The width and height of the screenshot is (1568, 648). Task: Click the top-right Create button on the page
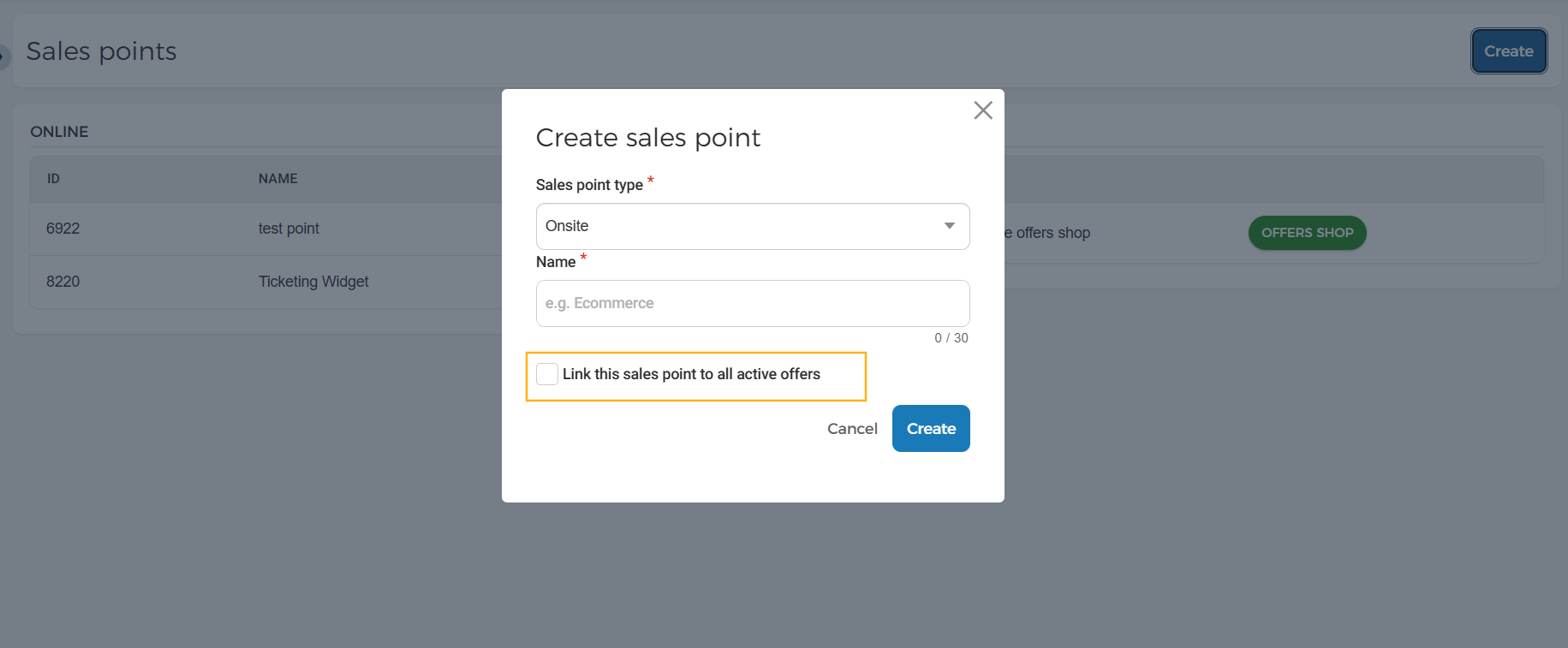[1509, 51]
